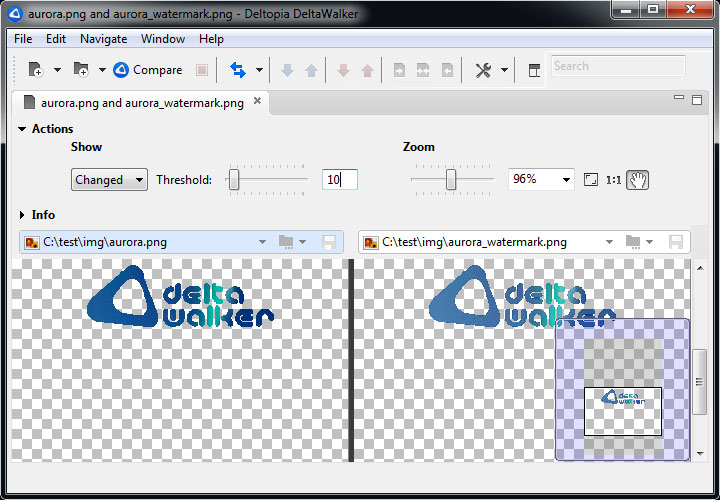Save the aurora.png file icon
Screen dimensions: 720x500
329,242
